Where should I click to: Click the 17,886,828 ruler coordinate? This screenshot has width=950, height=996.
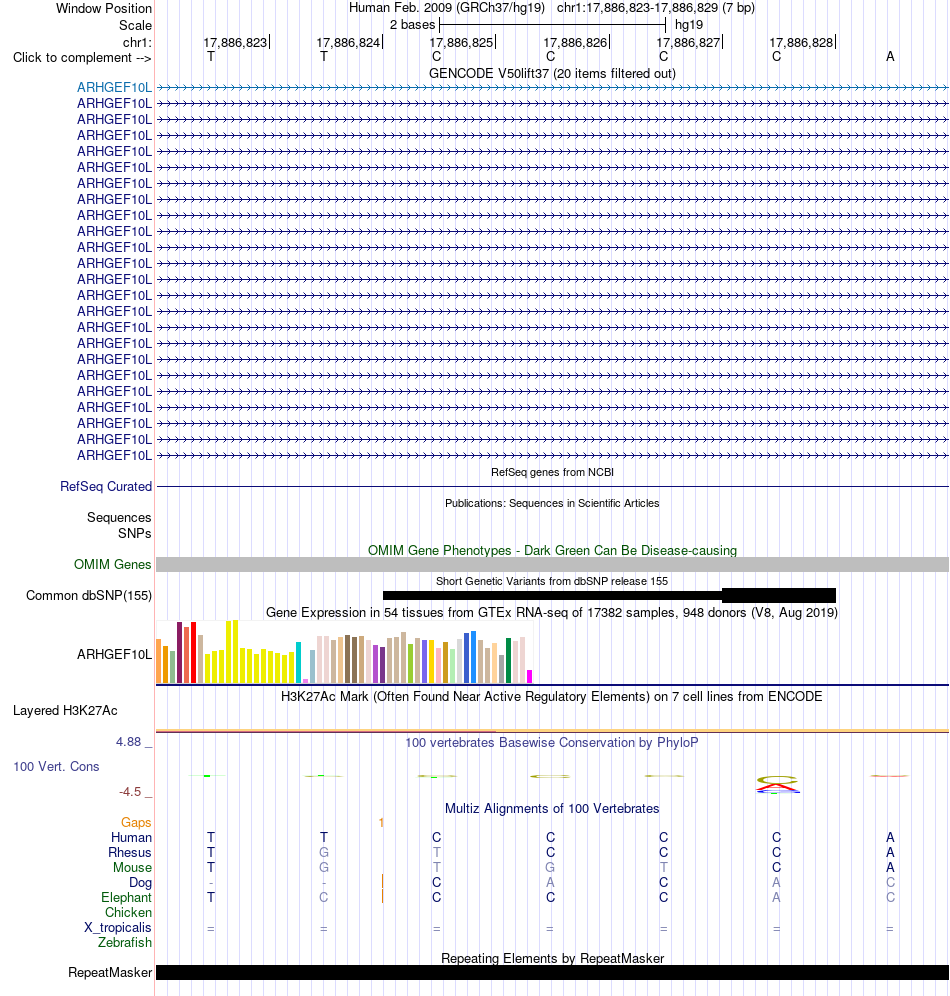pos(801,43)
